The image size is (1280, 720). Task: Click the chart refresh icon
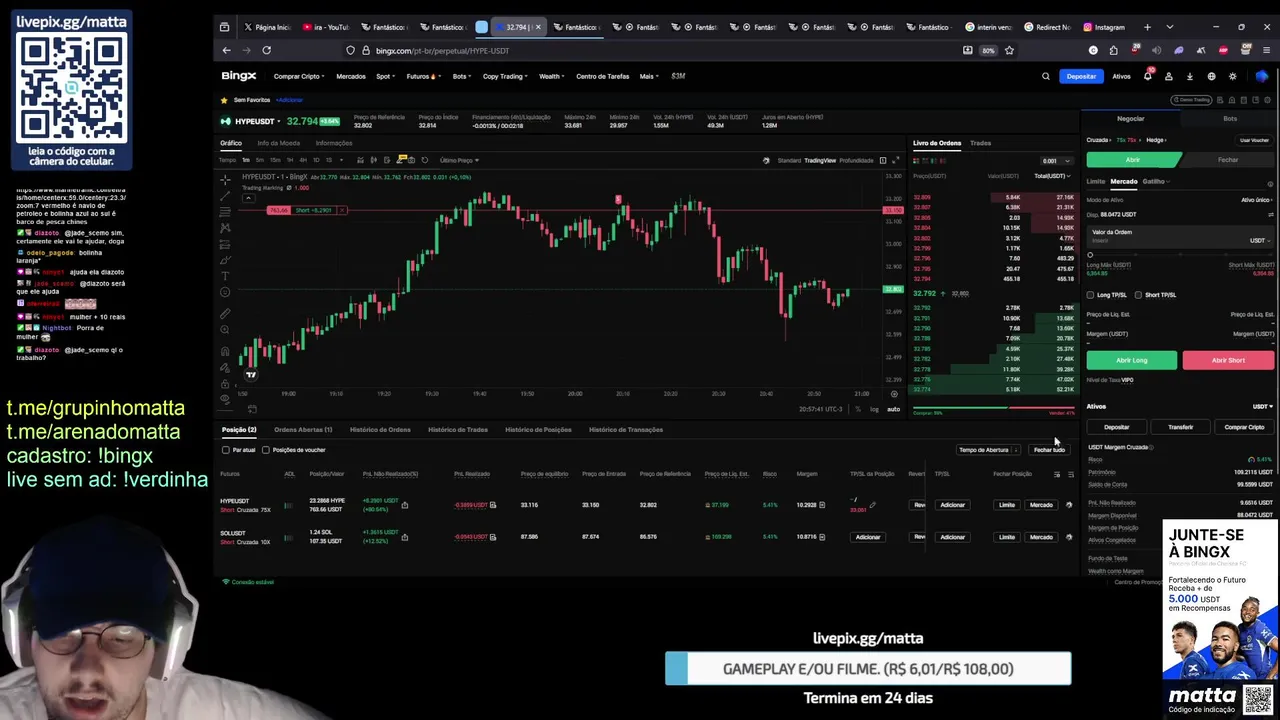click(x=424, y=160)
